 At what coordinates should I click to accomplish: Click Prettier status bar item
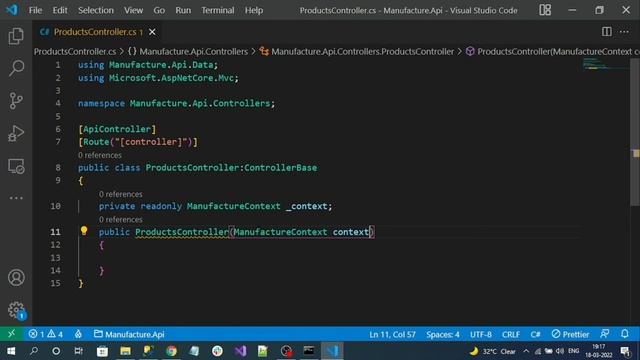point(570,334)
